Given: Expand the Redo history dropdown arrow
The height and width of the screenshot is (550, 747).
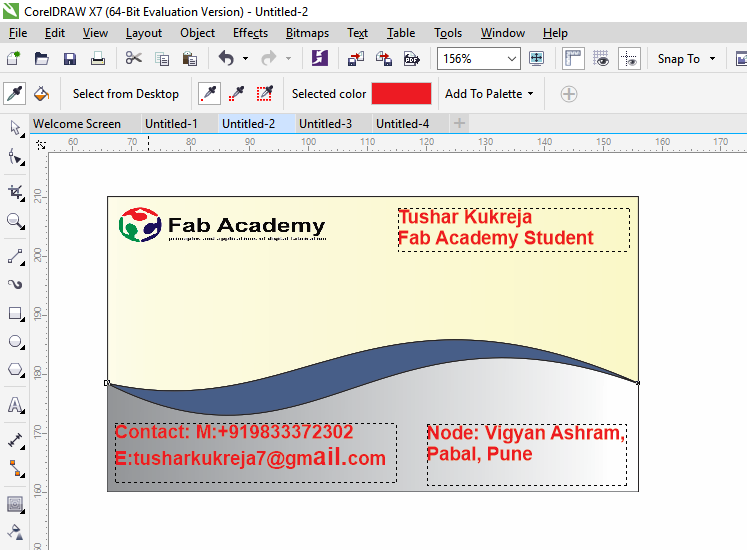Looking at the screenshot, I should point(288,59).
